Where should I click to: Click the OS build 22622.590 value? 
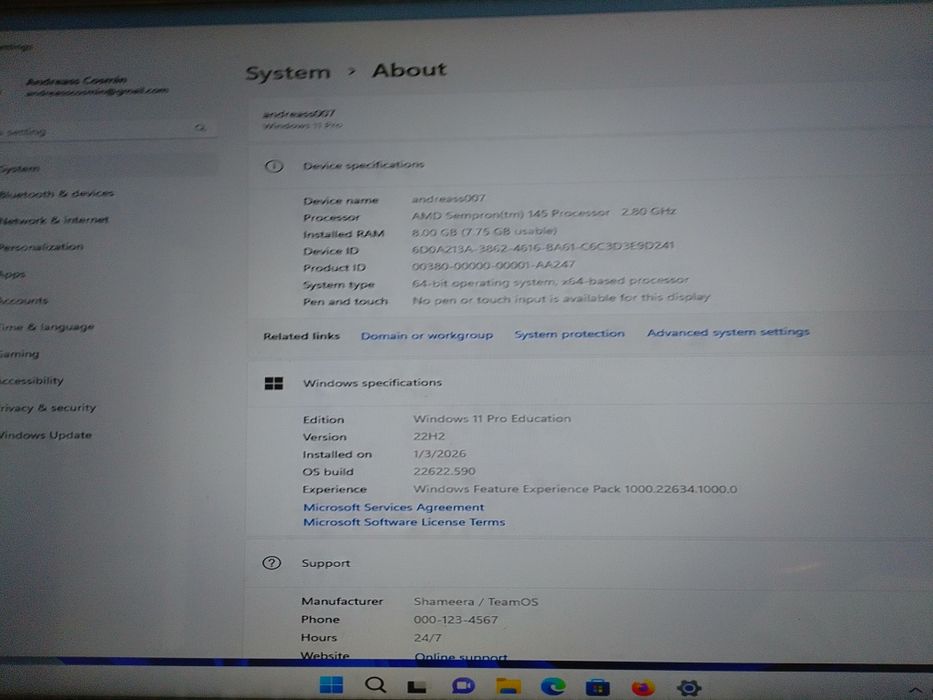pyautogui.click(x=444, y=471)
